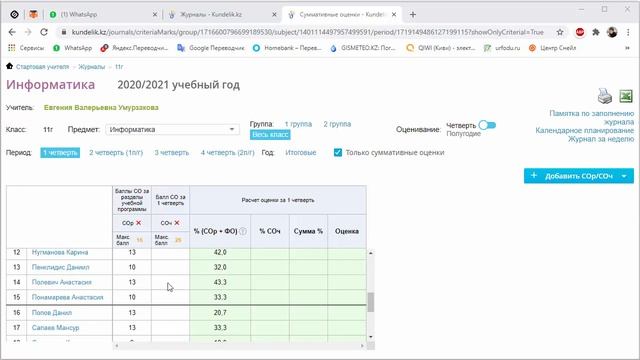This screenshot has width=640, height=360.
Task: Open the Chrome profile avatar
Action: pos(612,32)
